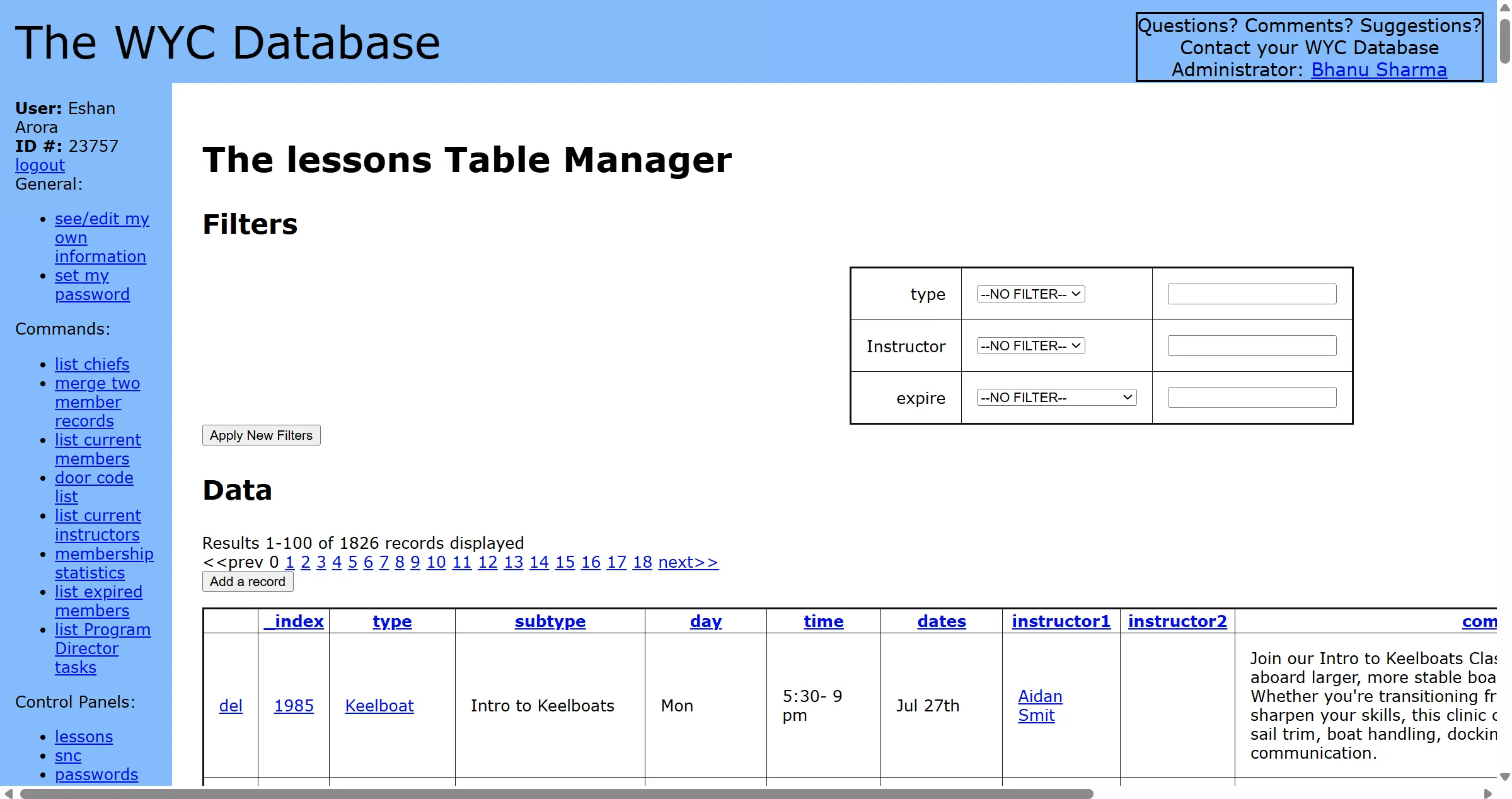The image size is (1512, 799).
Task: Go to results page 5
Action: (352, 562)
